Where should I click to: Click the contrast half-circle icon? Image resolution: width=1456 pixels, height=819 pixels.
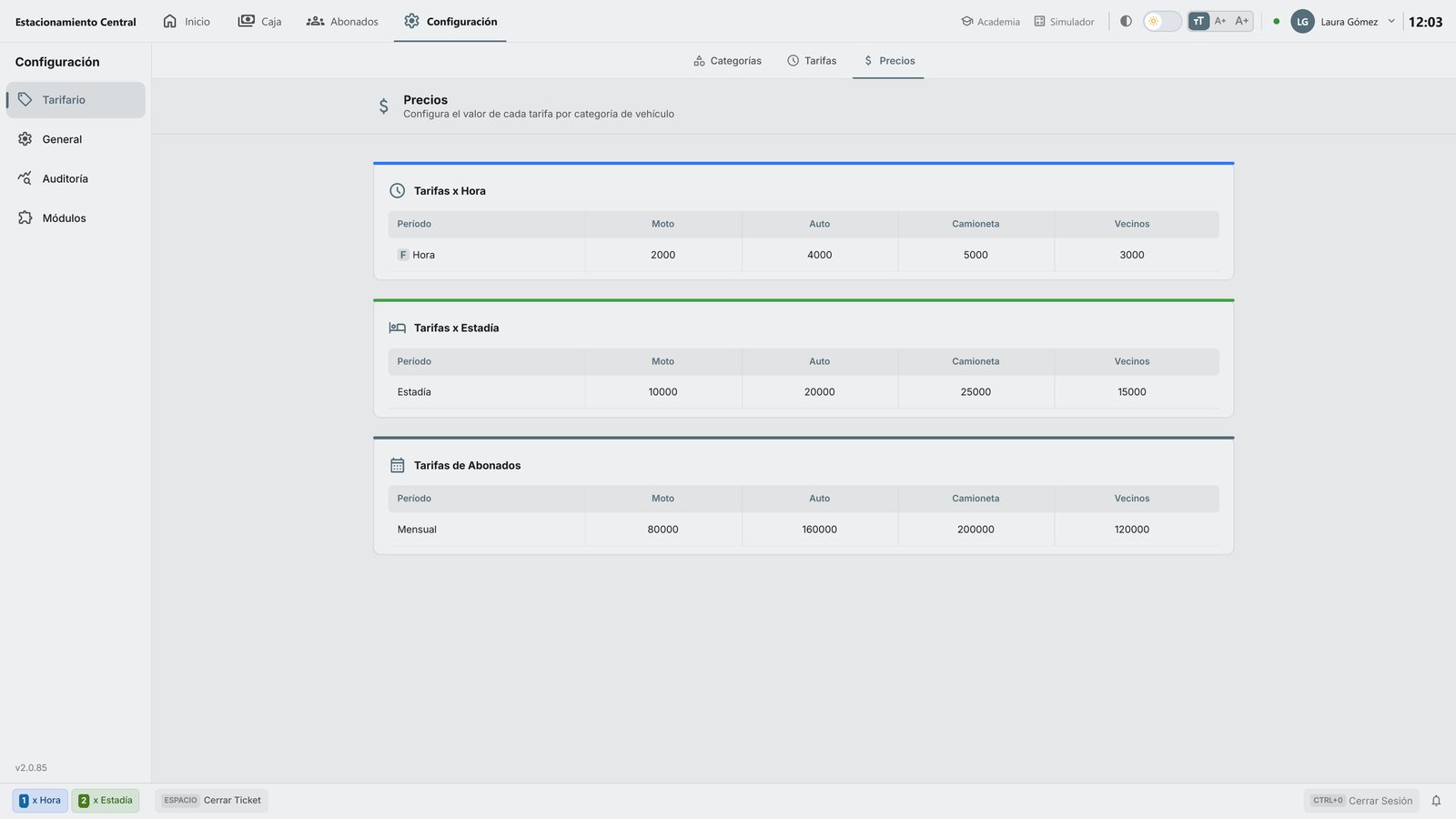pos(1126,21)
